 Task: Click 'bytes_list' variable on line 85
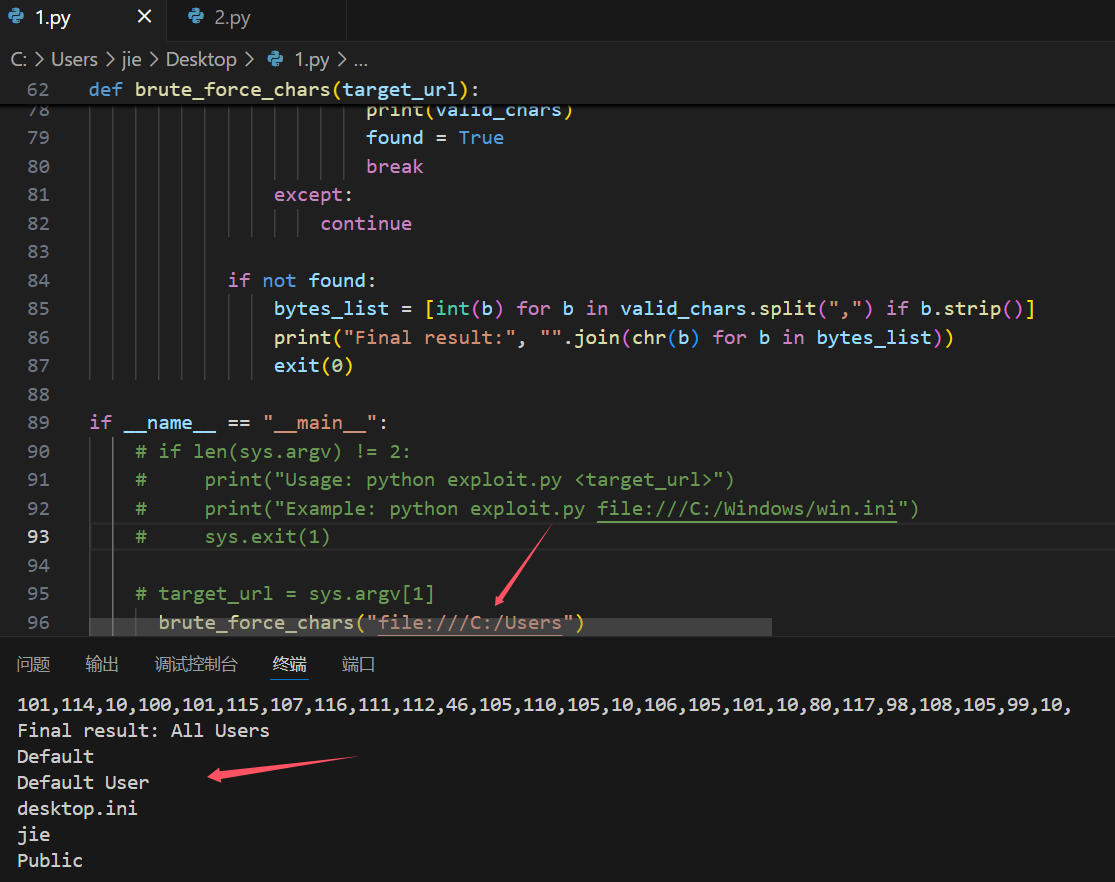(x=331, y=309)
